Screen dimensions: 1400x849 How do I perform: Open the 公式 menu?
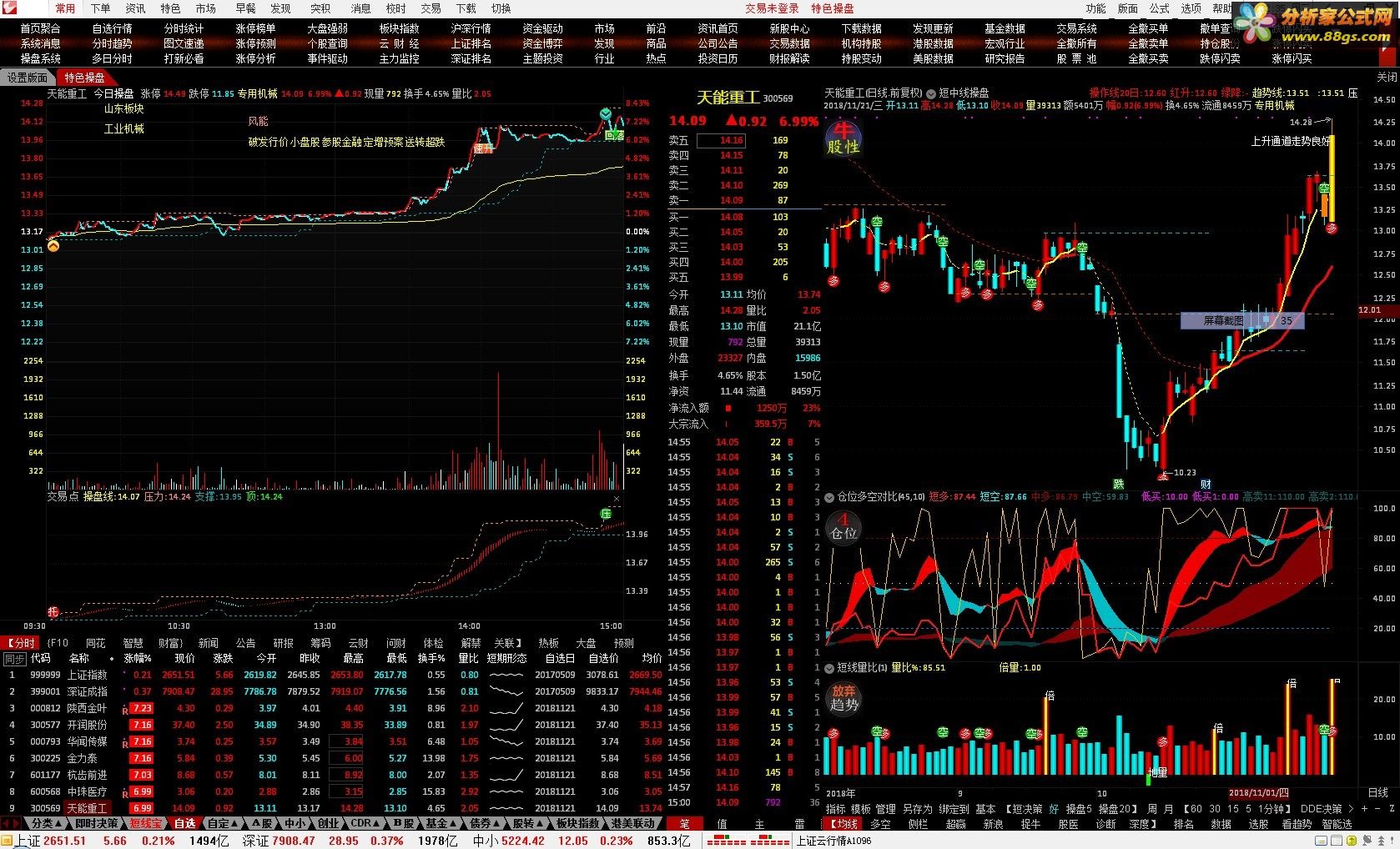[1160, 8]
